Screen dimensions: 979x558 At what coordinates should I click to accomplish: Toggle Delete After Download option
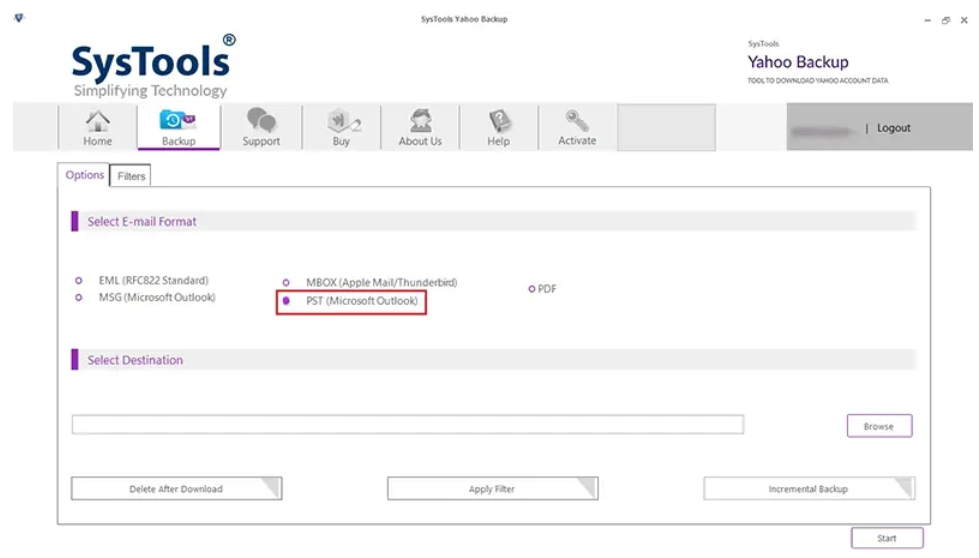pos(176,489)
